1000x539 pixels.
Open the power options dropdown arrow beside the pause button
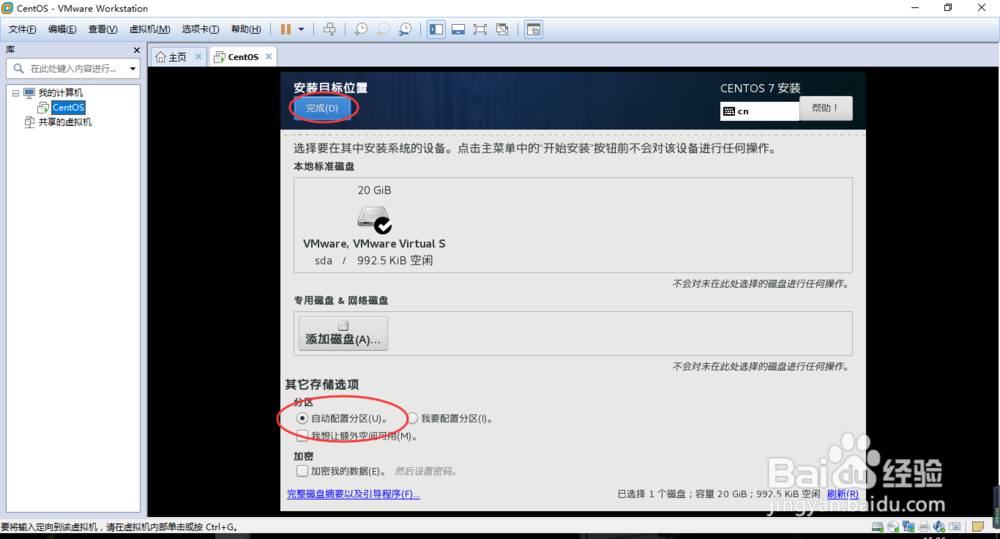point(301,29)
